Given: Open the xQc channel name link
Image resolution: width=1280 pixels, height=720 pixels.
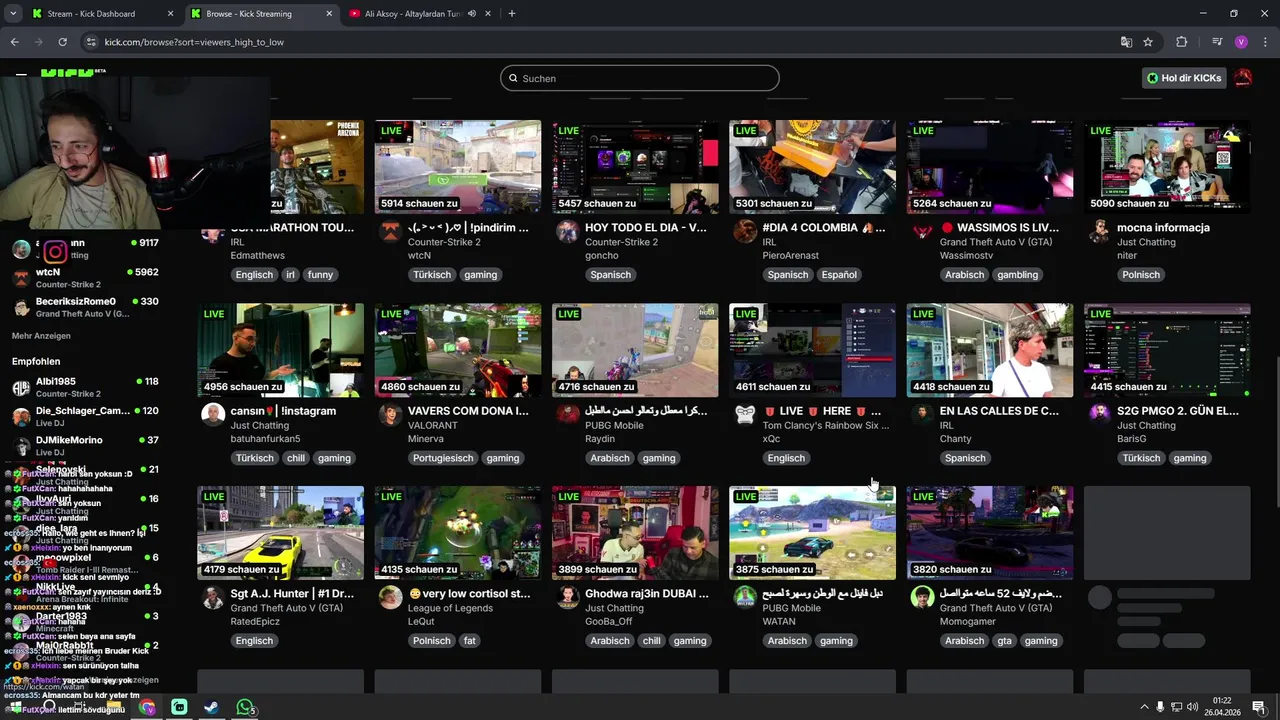Looking at the screenshot, I should [x=771, y=439].
